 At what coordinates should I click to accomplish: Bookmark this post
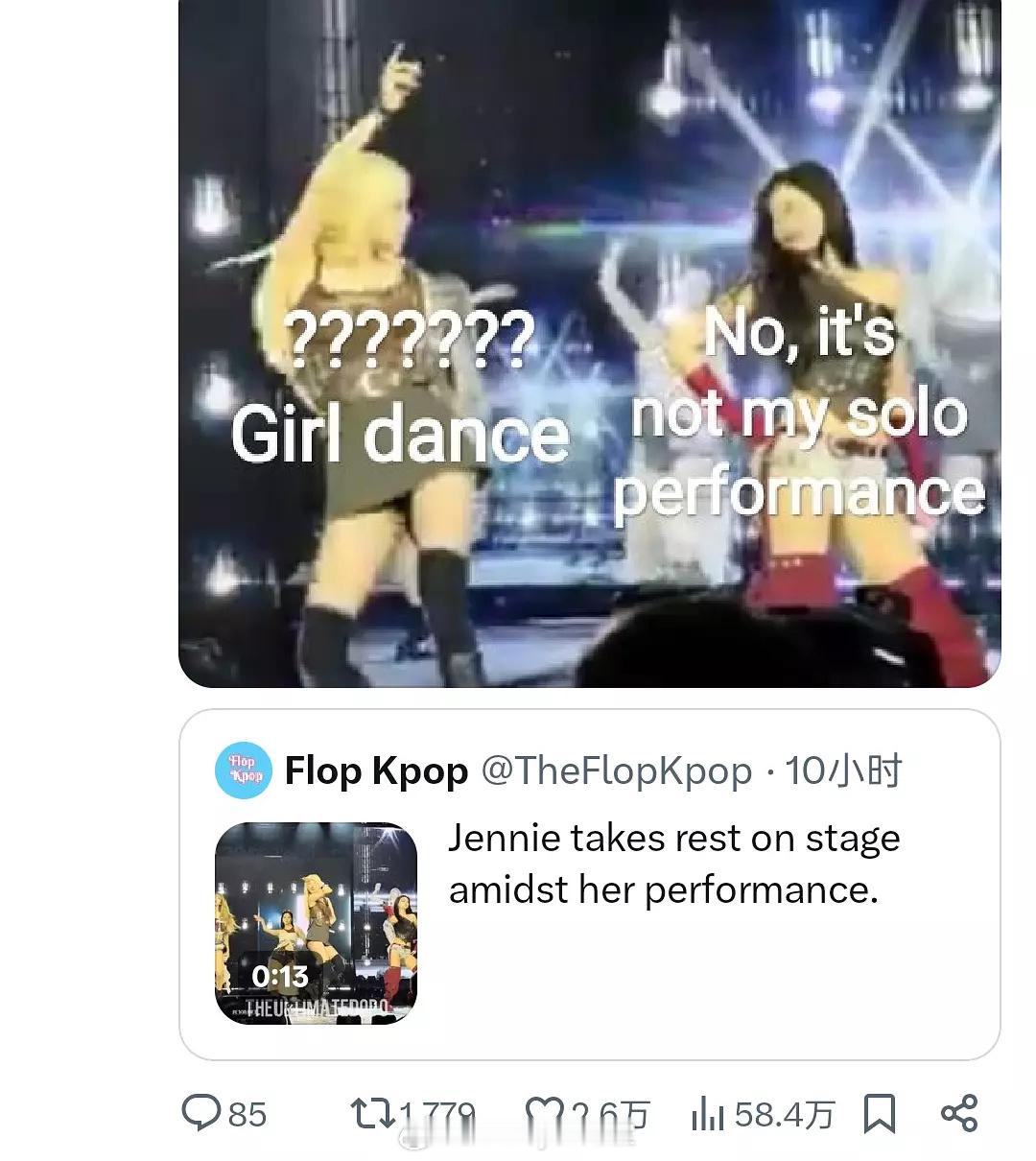pyautogui.click(x=880, y=1114)
